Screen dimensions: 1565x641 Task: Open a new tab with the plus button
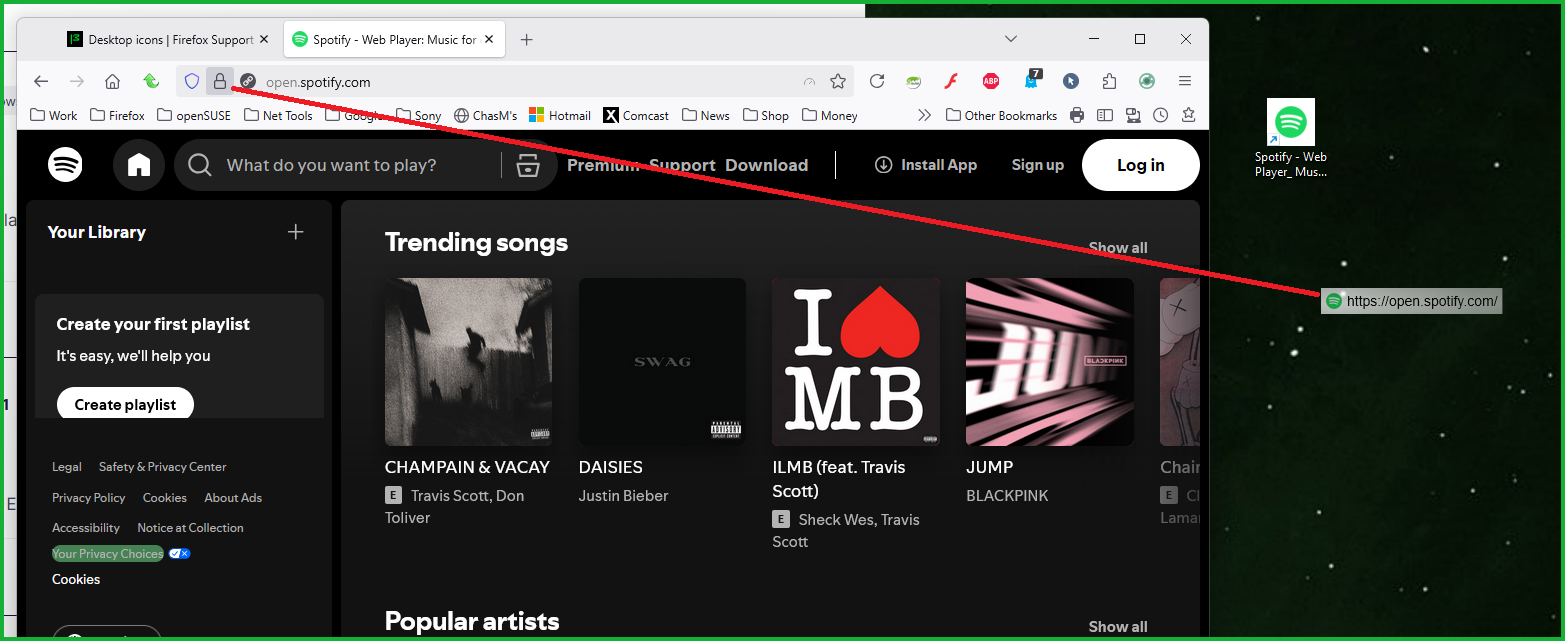527,40
